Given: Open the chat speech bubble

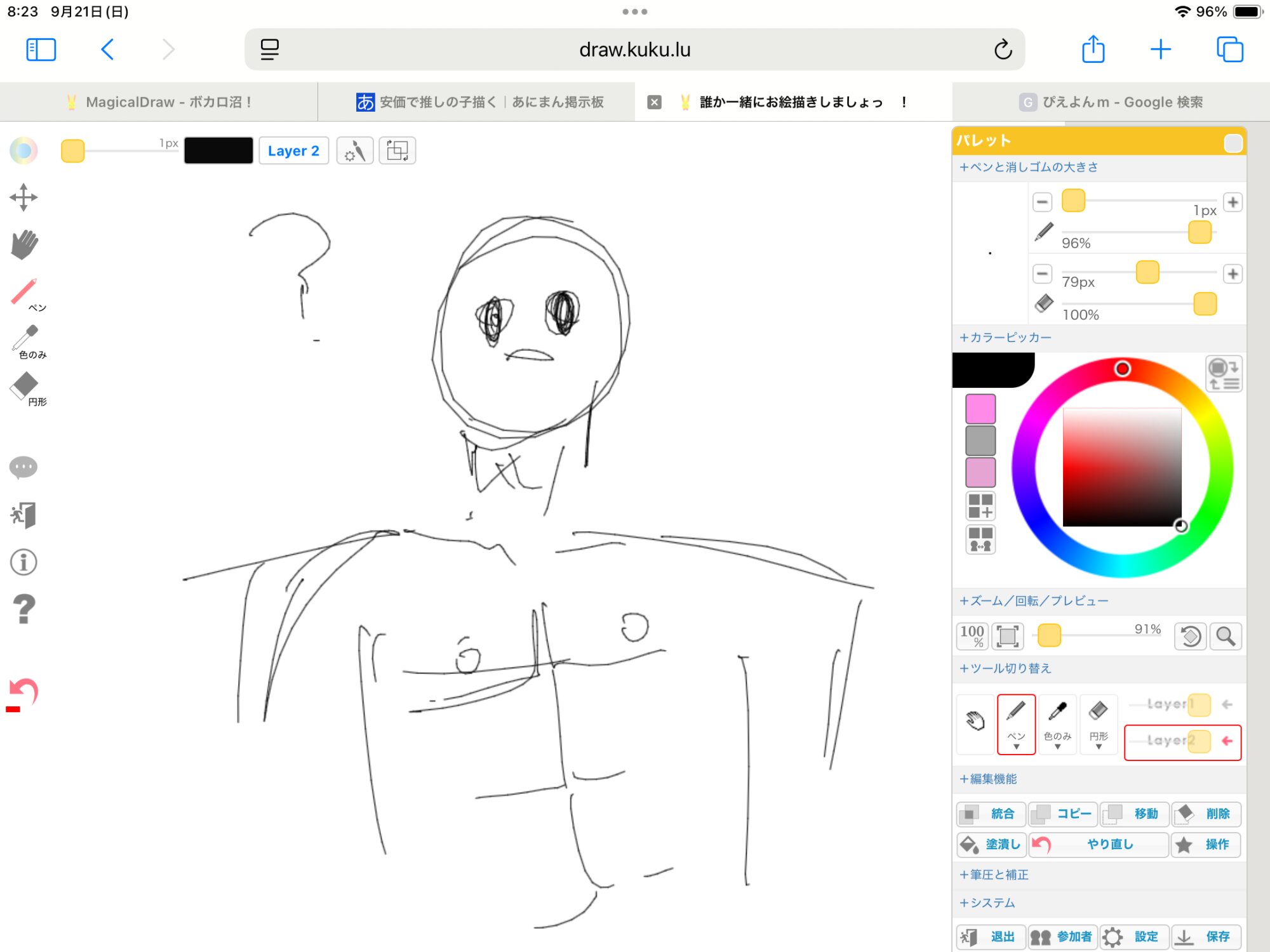Looking at the screenshot, I should [x=23, y=468].
